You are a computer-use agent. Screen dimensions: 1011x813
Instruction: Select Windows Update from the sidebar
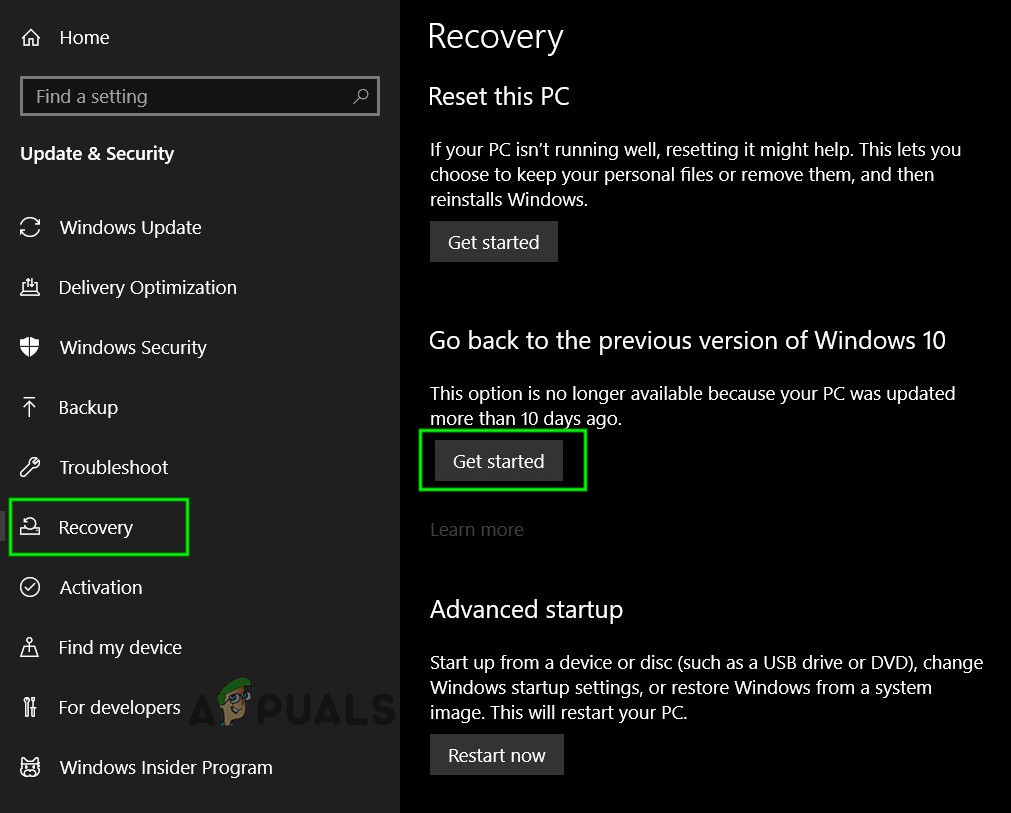tap(130, 227)
